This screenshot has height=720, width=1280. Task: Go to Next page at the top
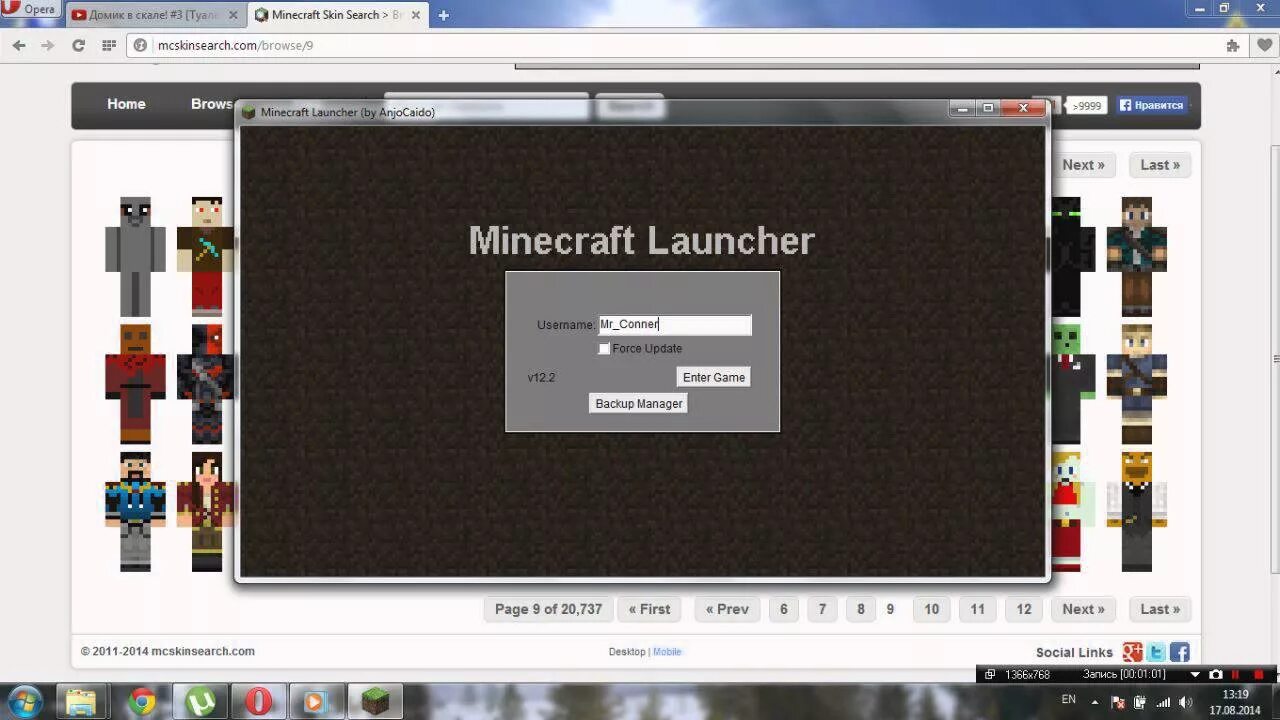(x=1083, y=165)
